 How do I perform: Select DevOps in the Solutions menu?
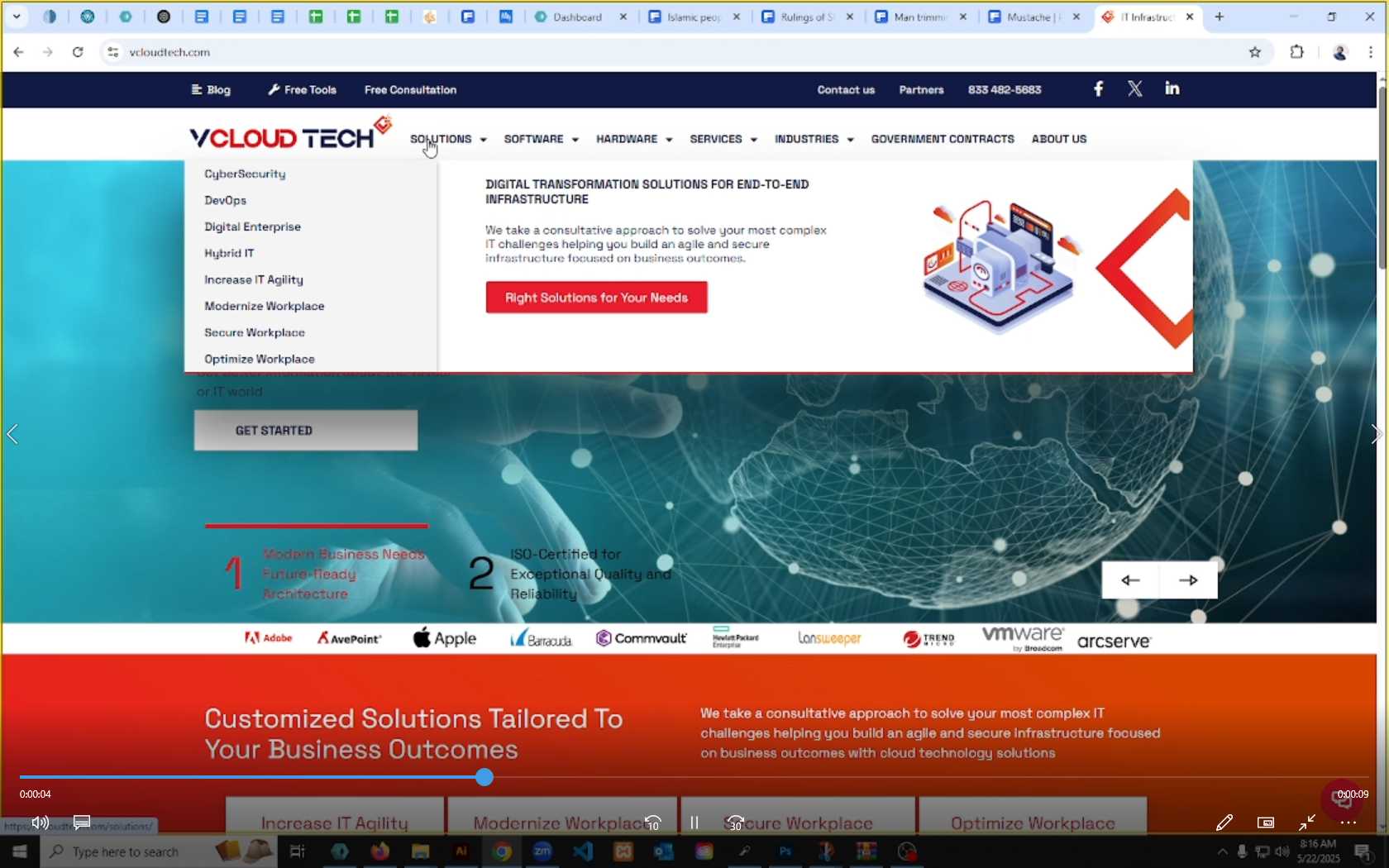tap(225, 200)
